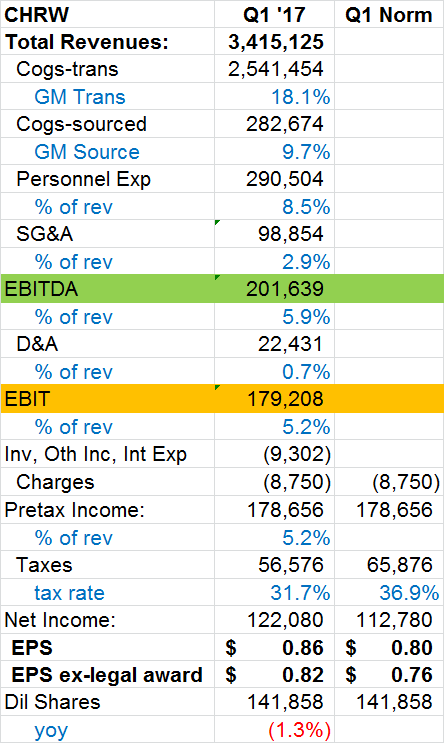The width and height of the screenshot is (444, 743).
Task: Click the Q1 Norm column header
Action: tap(389, 15)
